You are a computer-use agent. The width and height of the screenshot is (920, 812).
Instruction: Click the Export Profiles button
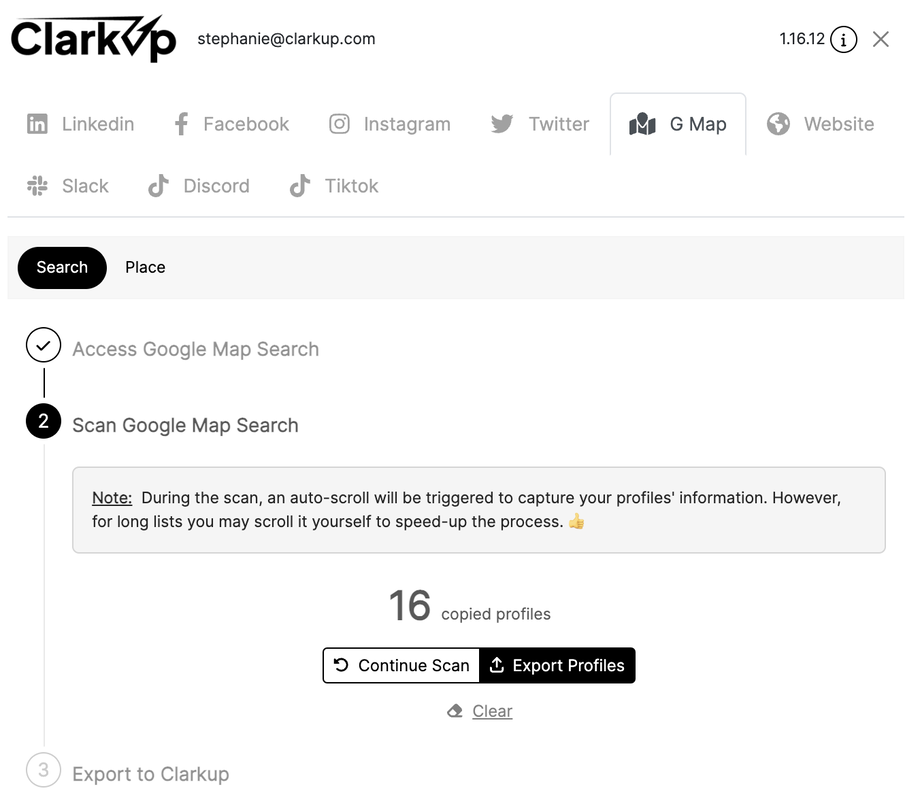557,666
